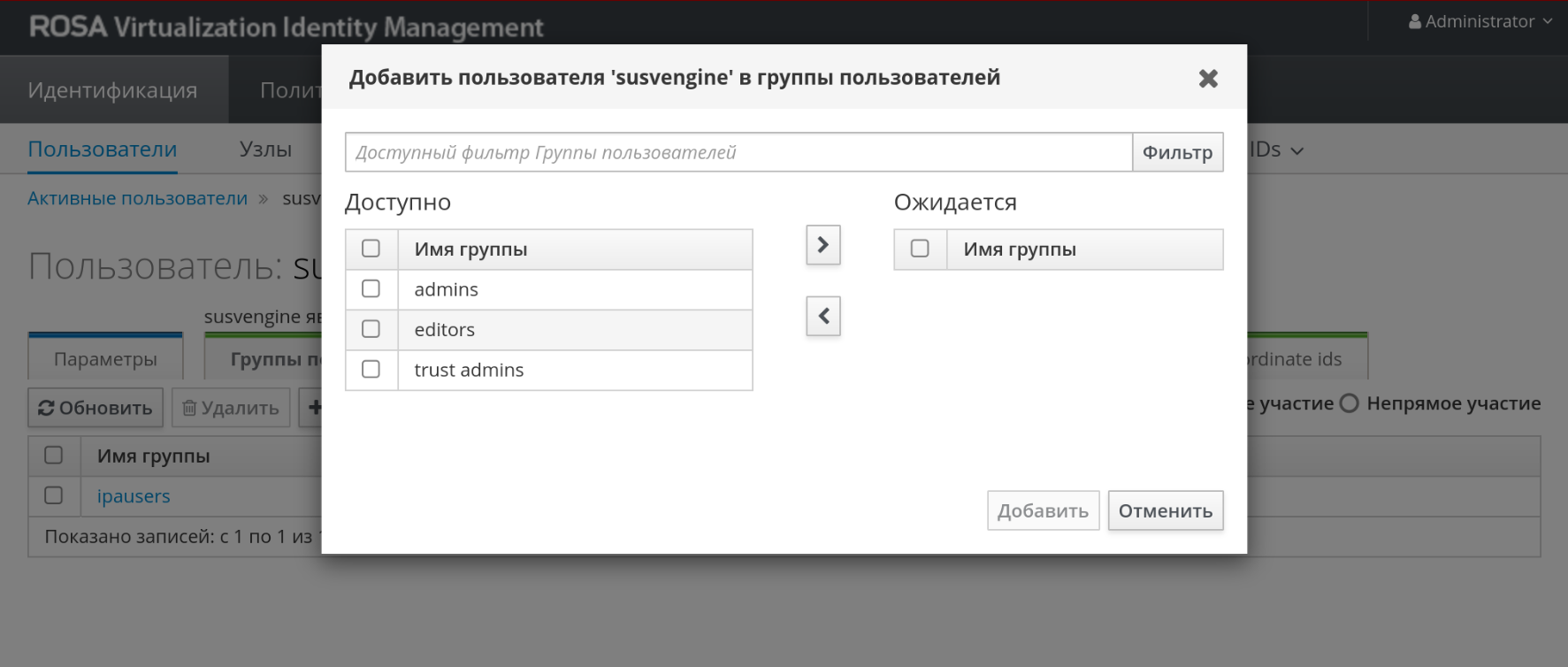Tick the trust admins checkbox
Viewport: 1568px width, 667px height.
(x=371, y=369)
